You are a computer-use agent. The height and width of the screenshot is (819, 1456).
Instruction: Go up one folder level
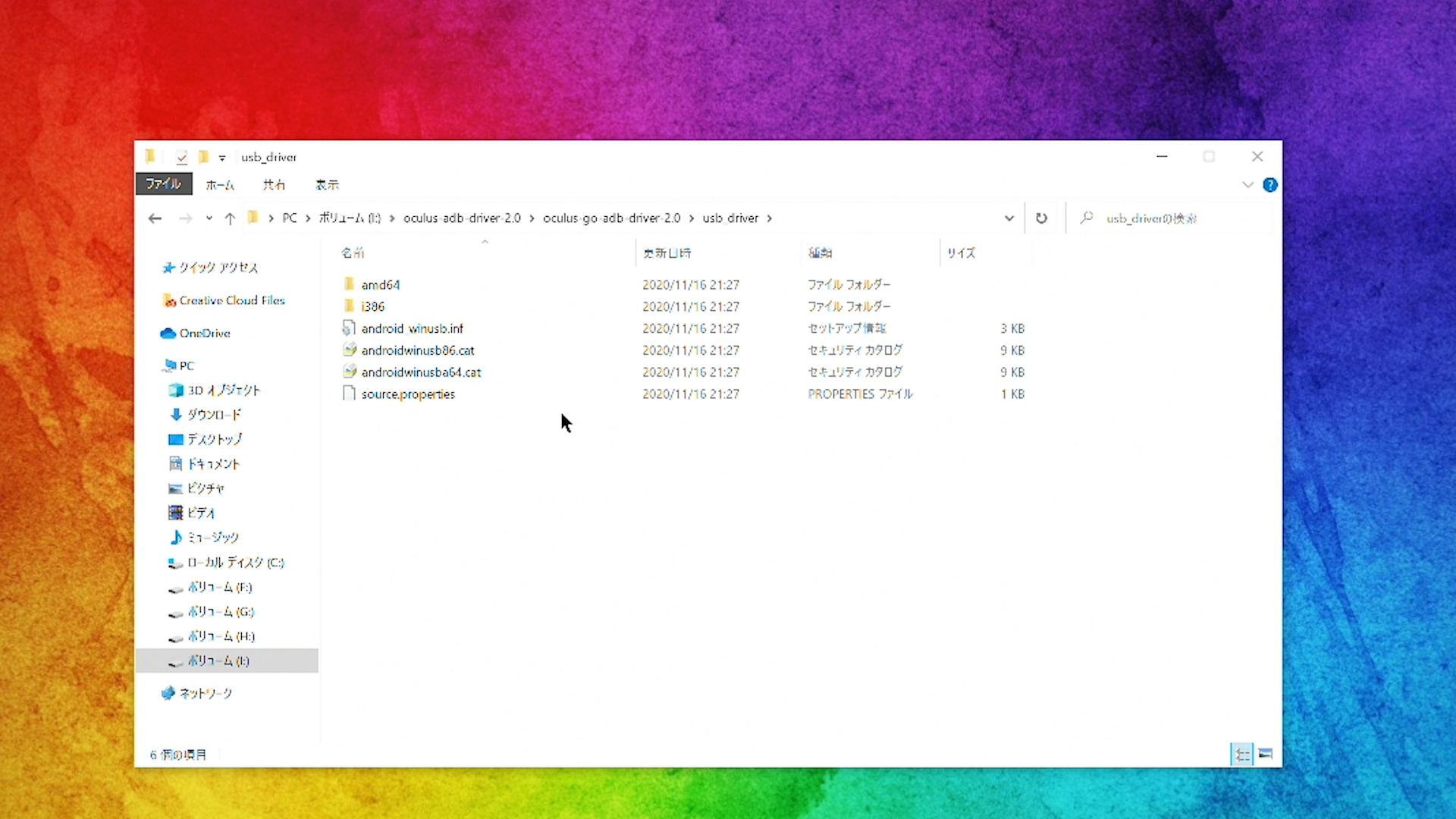coord(230,218)
